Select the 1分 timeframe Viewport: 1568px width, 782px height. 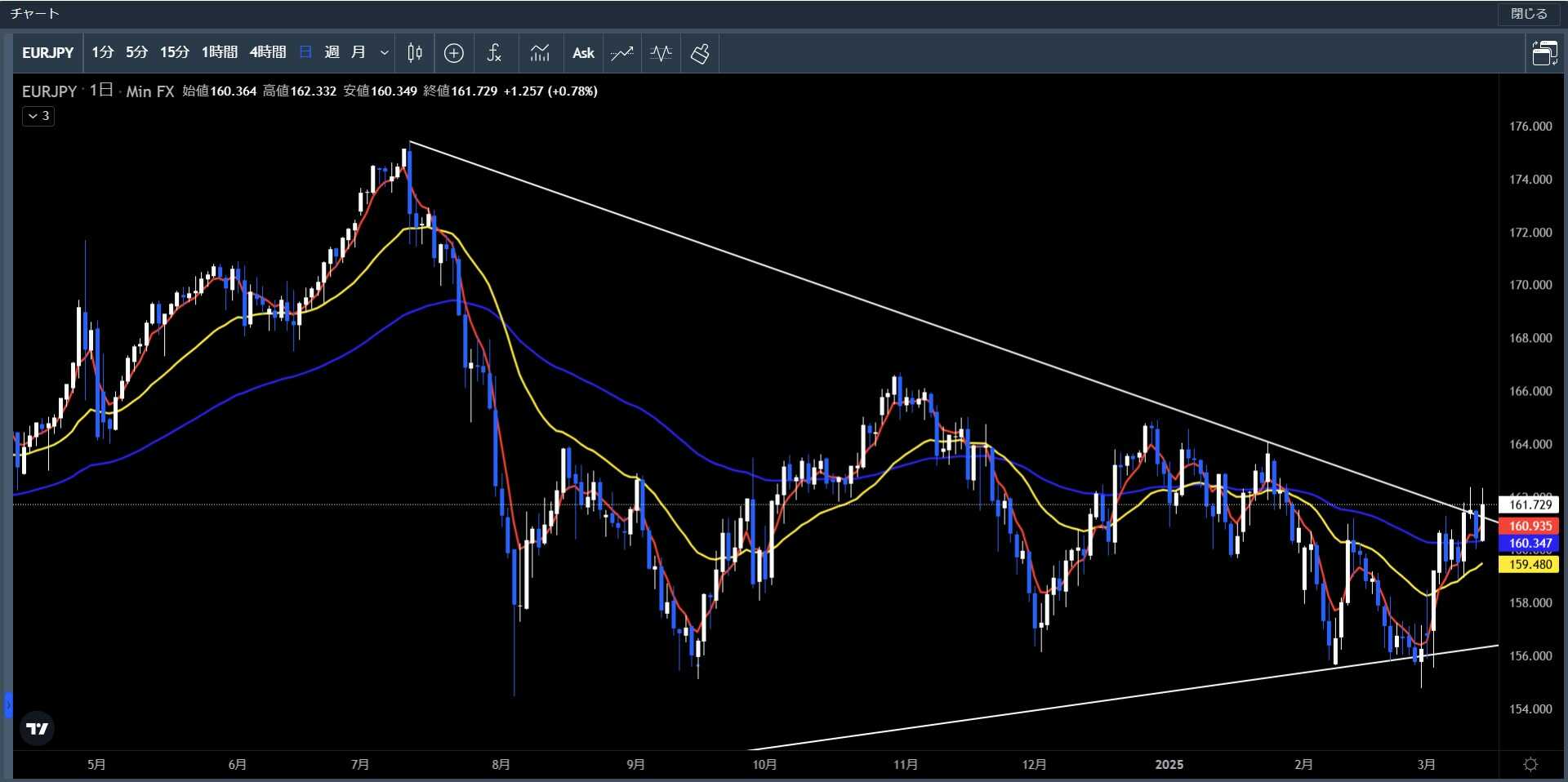click(x=103, y=52)
